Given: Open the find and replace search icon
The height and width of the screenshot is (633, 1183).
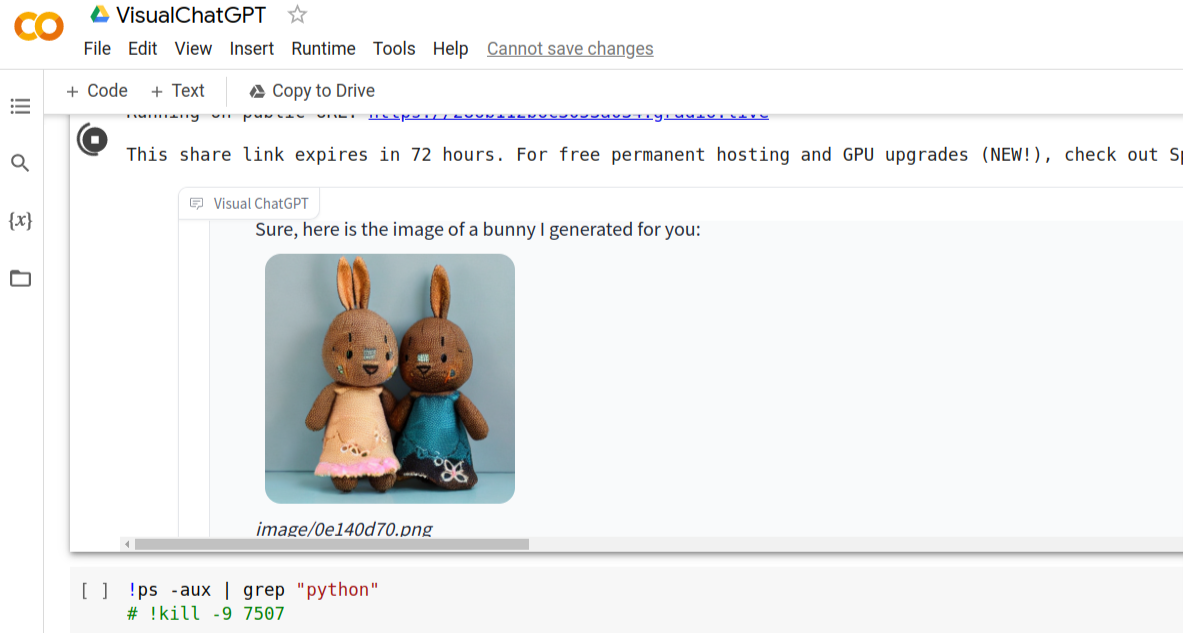Looking at the screenshot, I should [20, 163].
